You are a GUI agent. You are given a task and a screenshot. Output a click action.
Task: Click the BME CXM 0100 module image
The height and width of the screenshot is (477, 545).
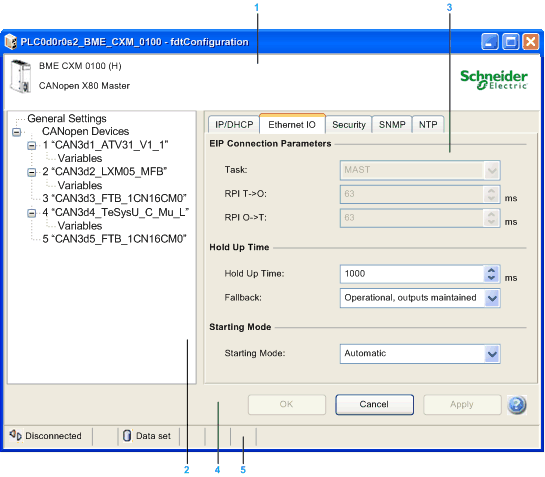click(21, 76)
